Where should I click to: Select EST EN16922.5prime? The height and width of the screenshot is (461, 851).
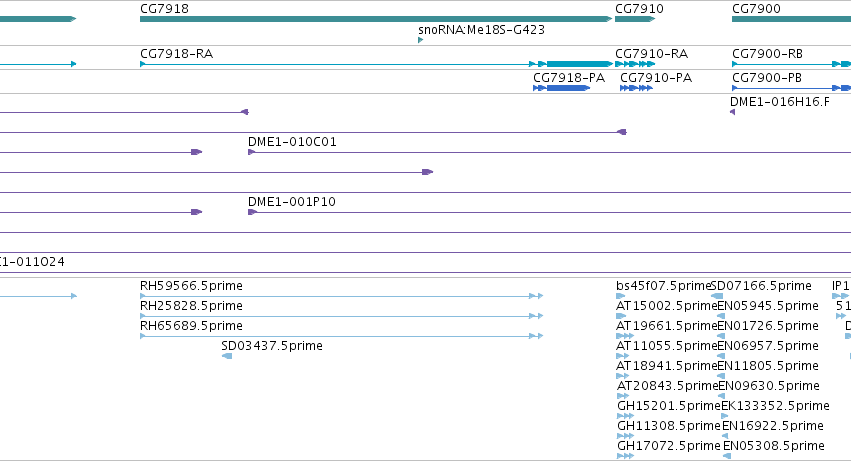pyautogui.click(x=773, y=426)
